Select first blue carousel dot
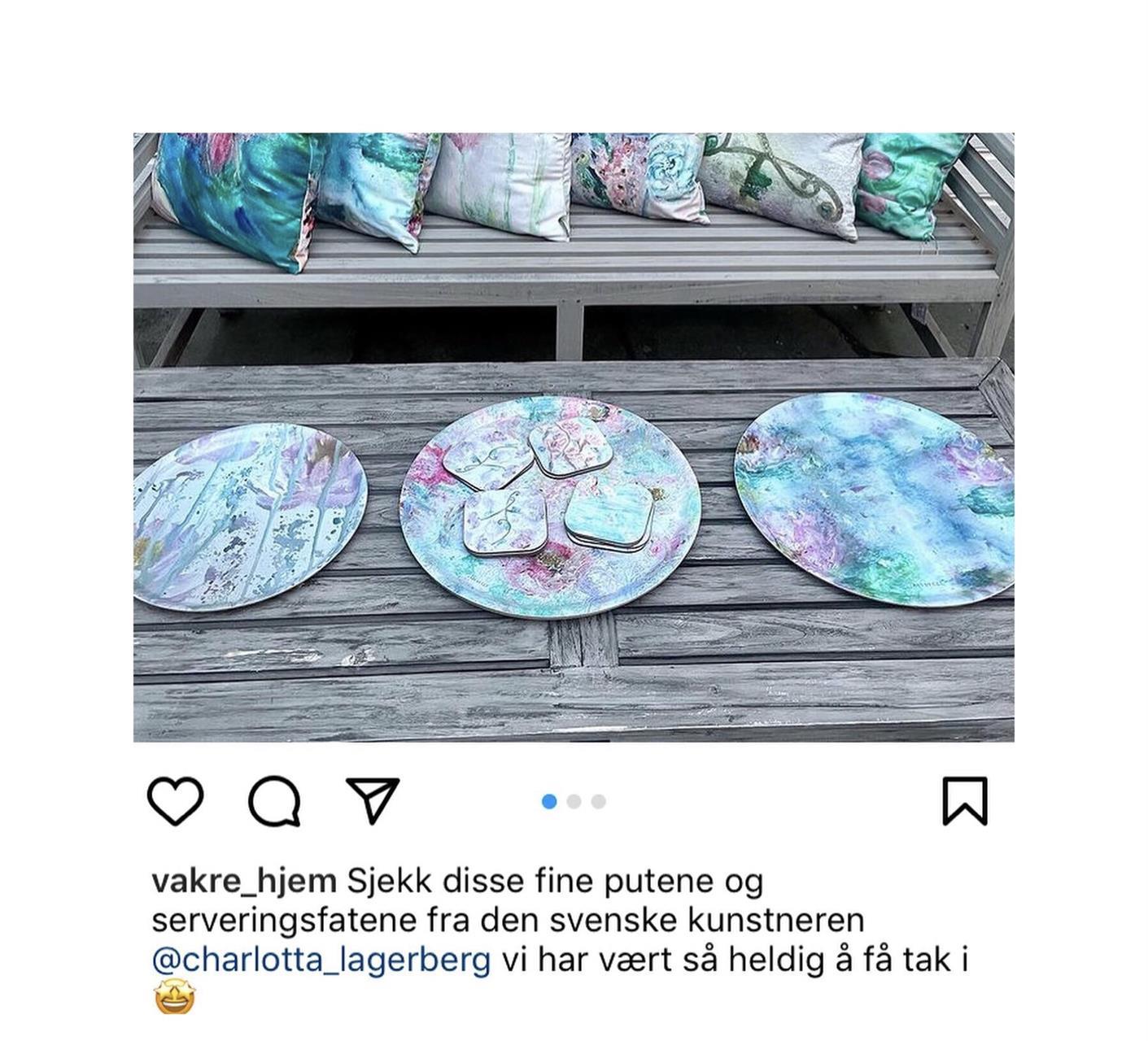The width and height of the screenshot is (1148, 1041). click(549, 802)
